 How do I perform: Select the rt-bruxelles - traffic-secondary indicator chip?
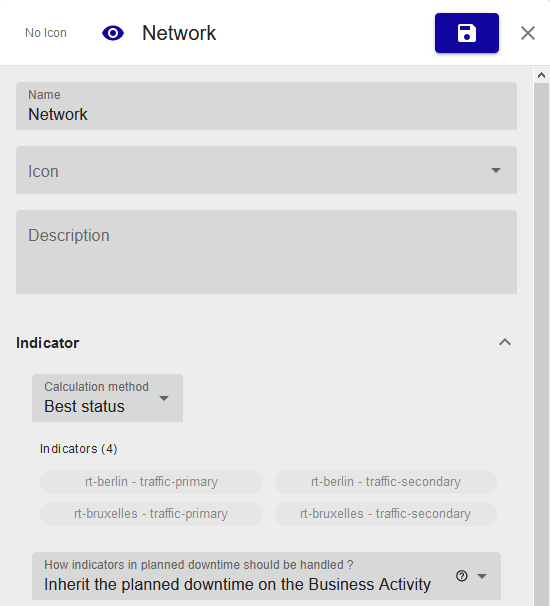pyautogui.click(x=386, y=514)
